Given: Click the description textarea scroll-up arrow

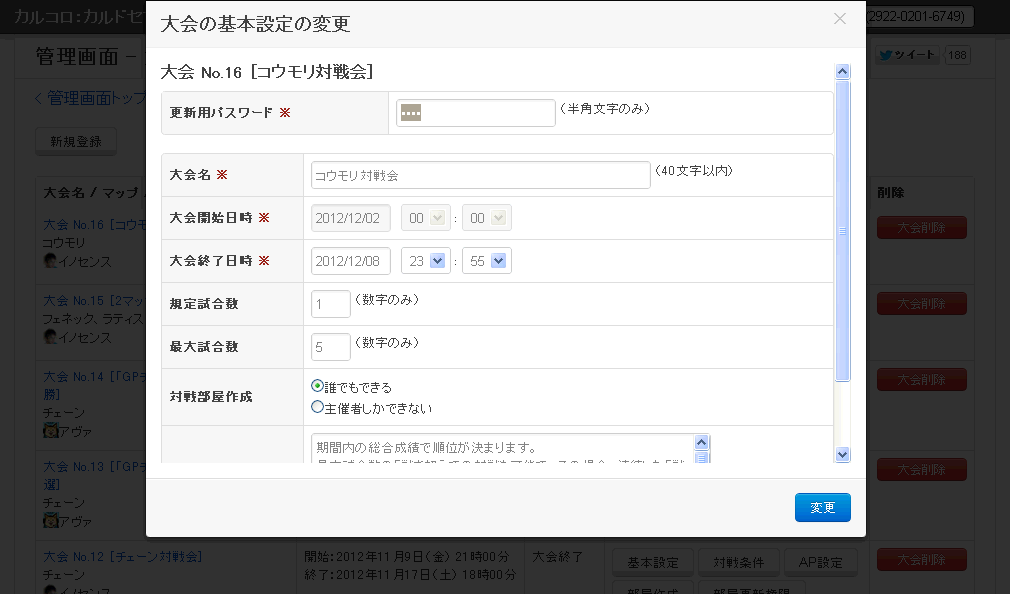Looking at the screenshot, I should point(701,442).
